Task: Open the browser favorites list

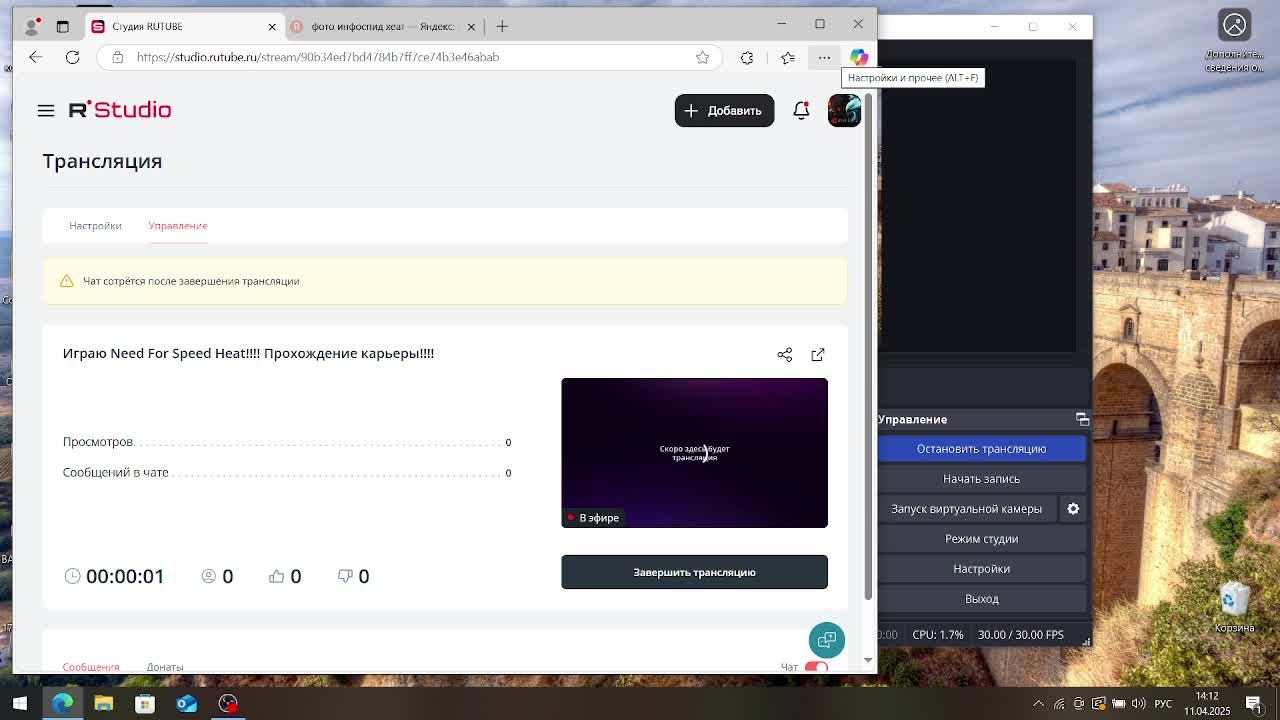Action: (x=788, y=57)
